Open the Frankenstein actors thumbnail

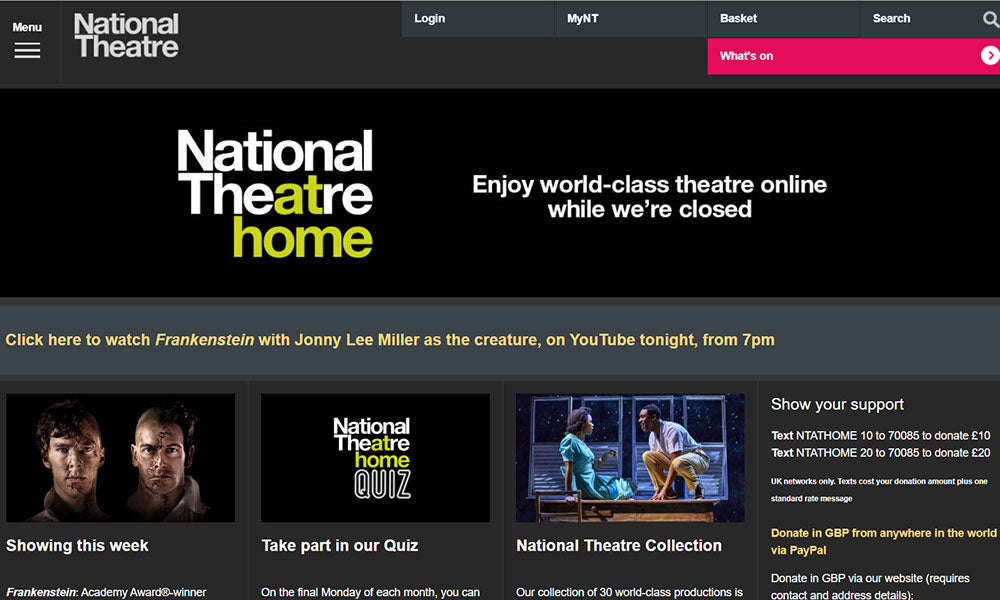[121, 458]
